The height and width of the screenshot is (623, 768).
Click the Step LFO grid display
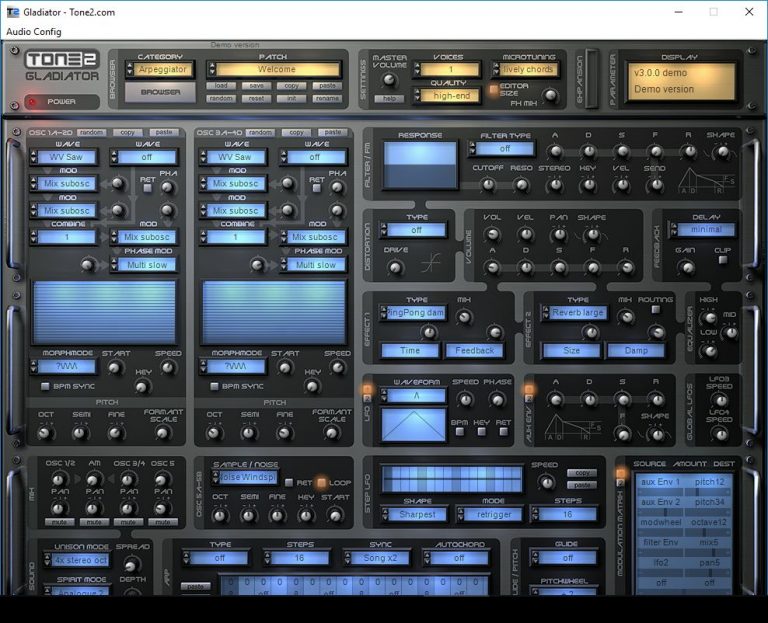click(452, 479)
